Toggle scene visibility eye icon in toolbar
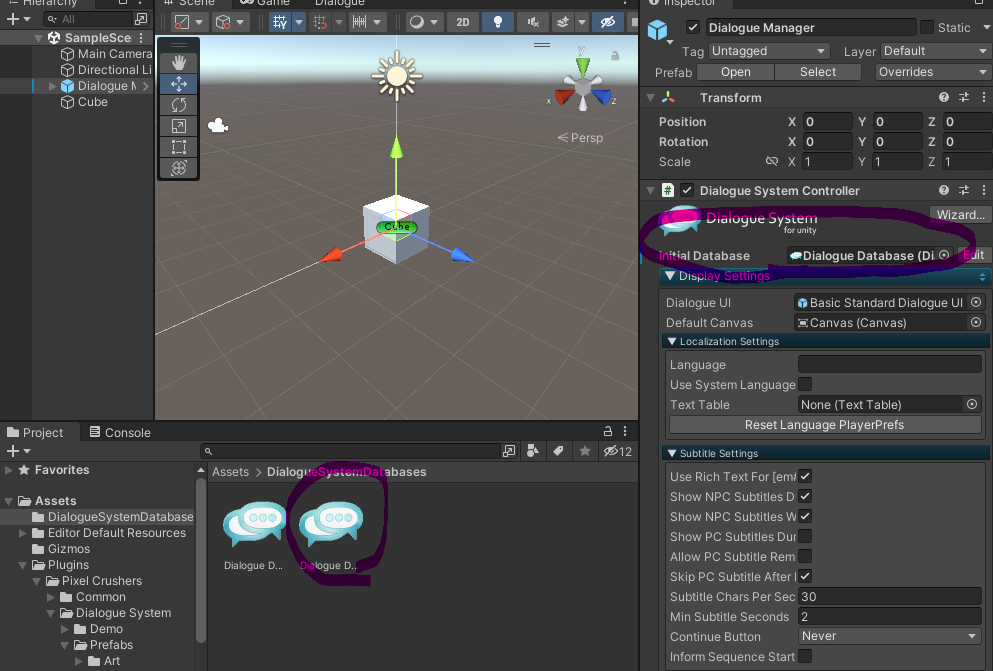 607,22
